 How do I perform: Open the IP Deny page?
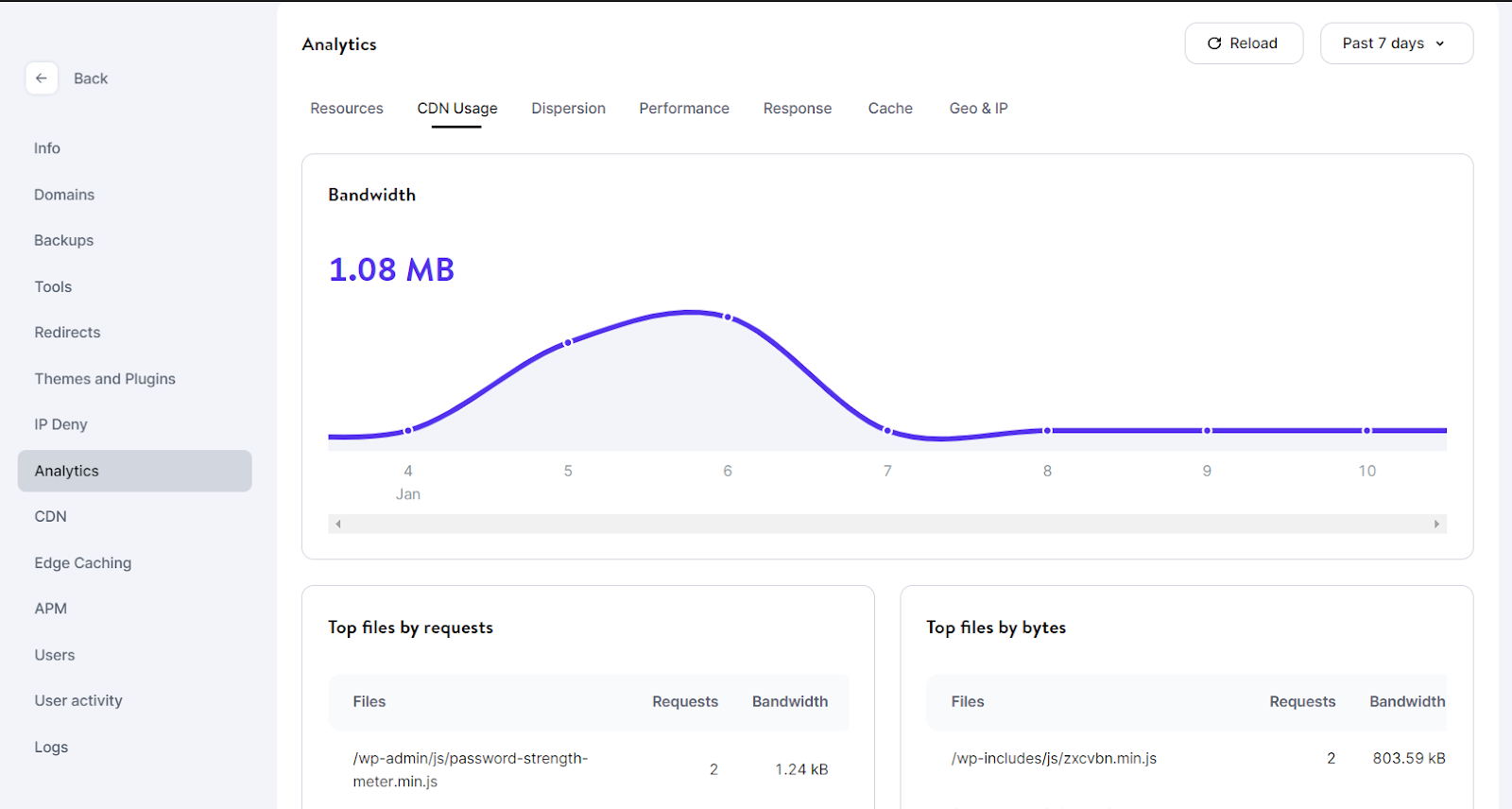(60, 424)
